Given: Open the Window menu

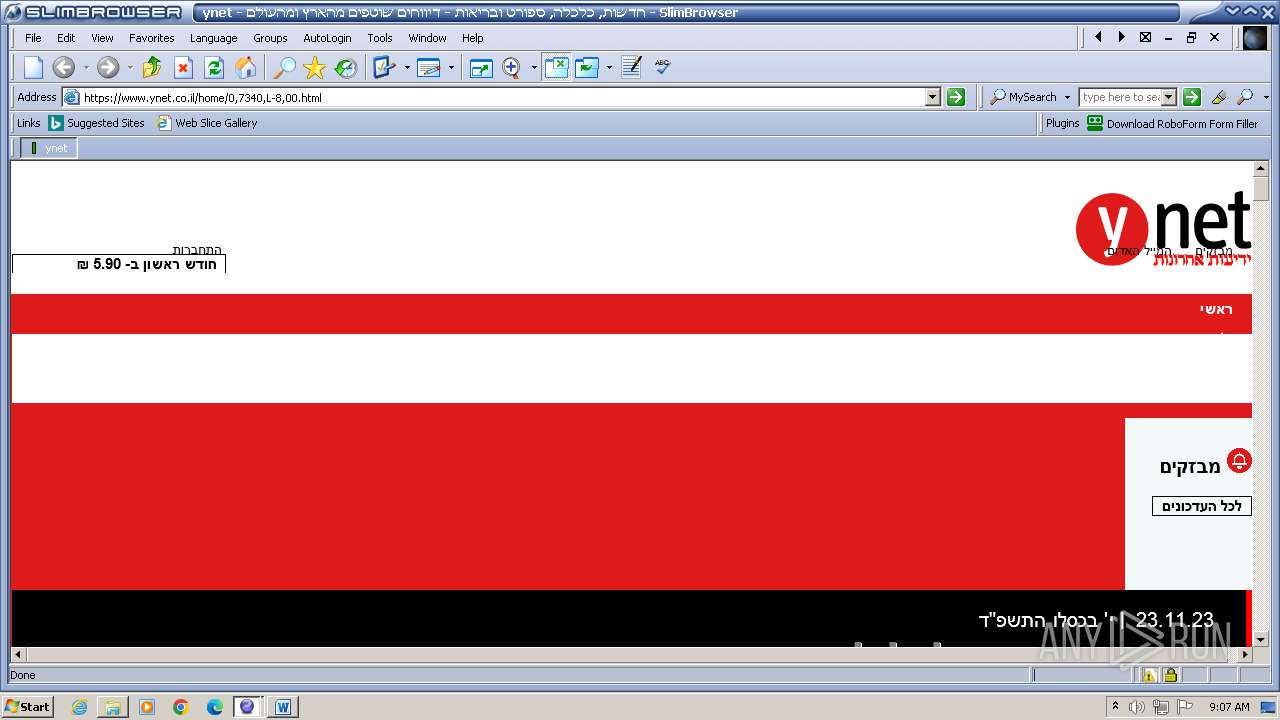Looking at the screenshot, I should (427, 38).
